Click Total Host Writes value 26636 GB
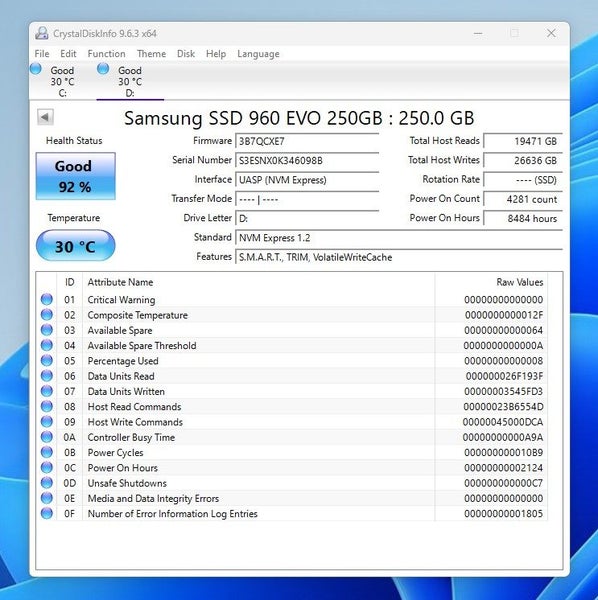Image resolution: width=598 pixels, height=600 pixels. (523, 160)
